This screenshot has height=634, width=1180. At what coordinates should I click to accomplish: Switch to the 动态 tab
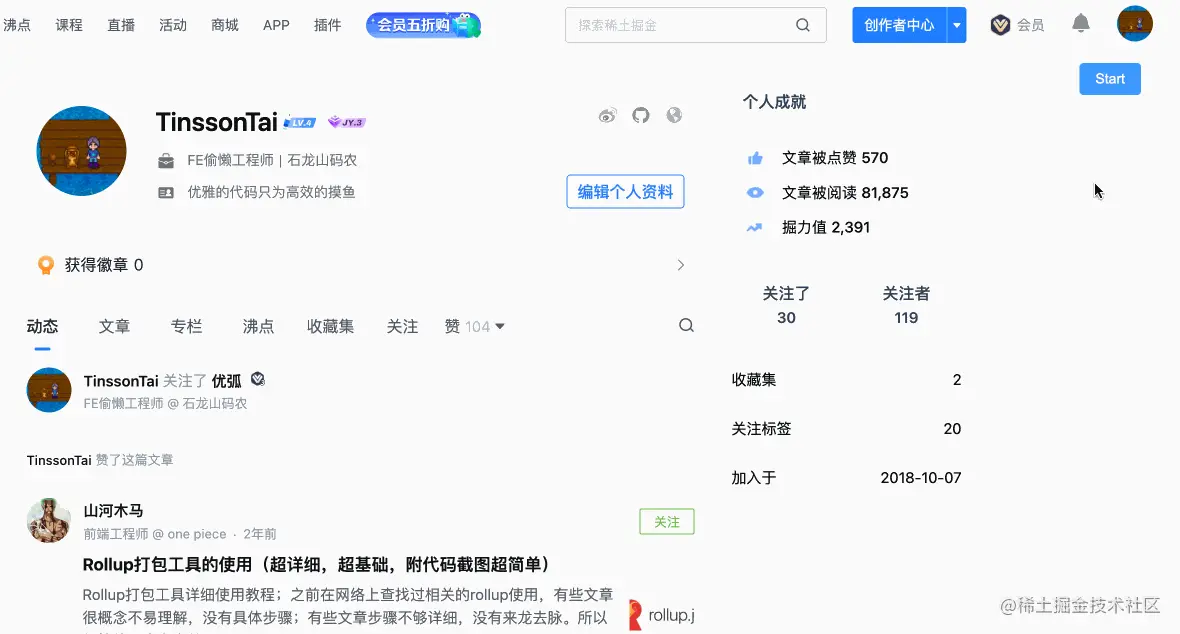[x=42, y=326]
